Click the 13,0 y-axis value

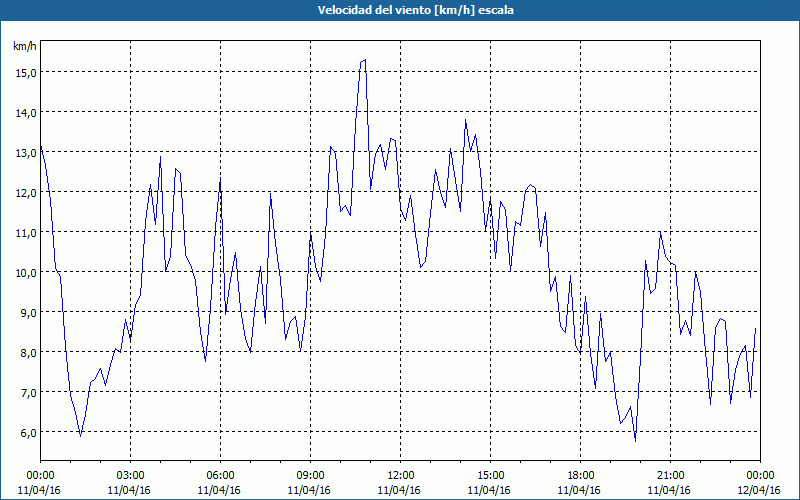tap(26, 153)
